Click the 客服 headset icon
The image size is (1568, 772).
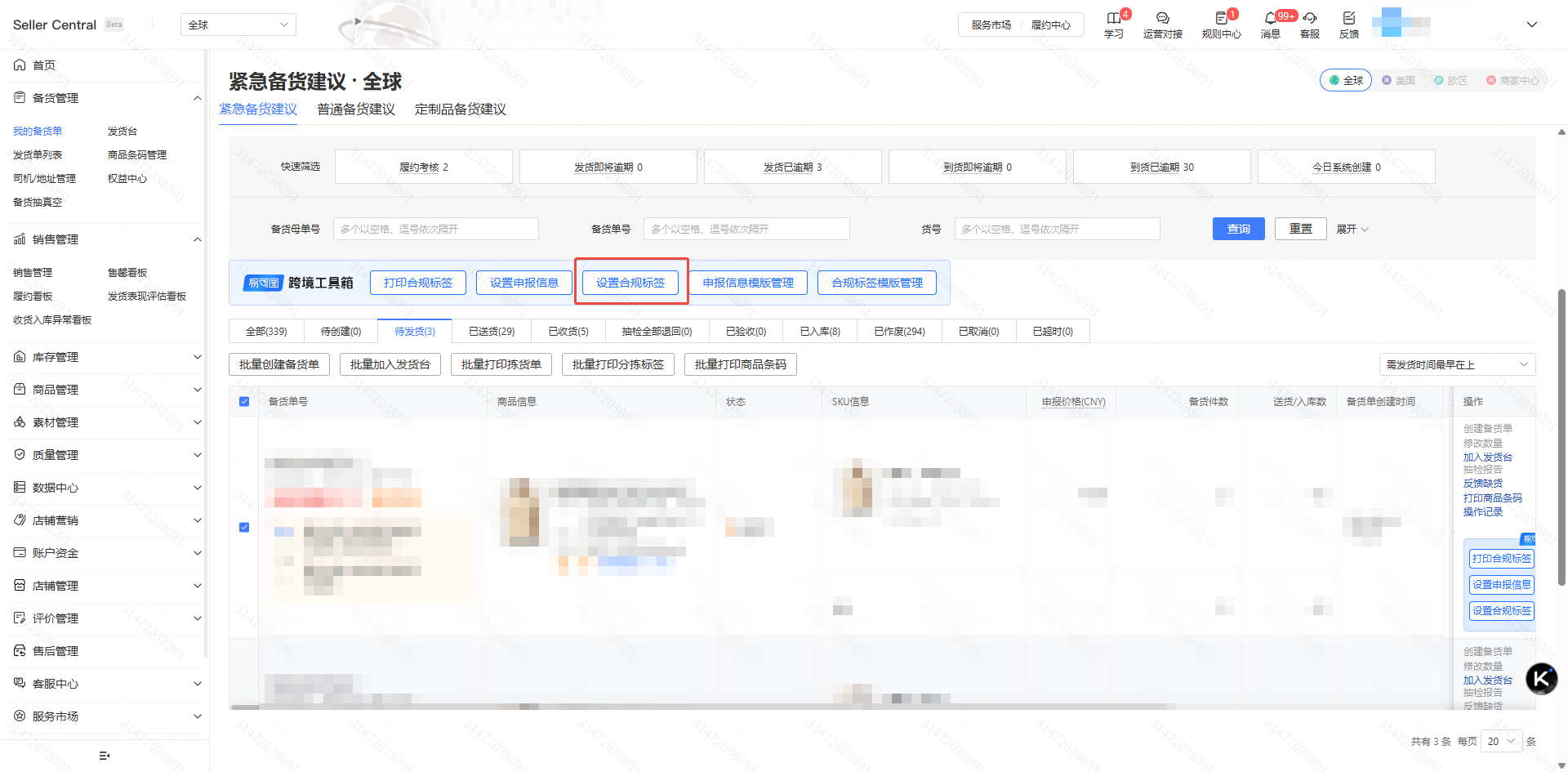1309,19
